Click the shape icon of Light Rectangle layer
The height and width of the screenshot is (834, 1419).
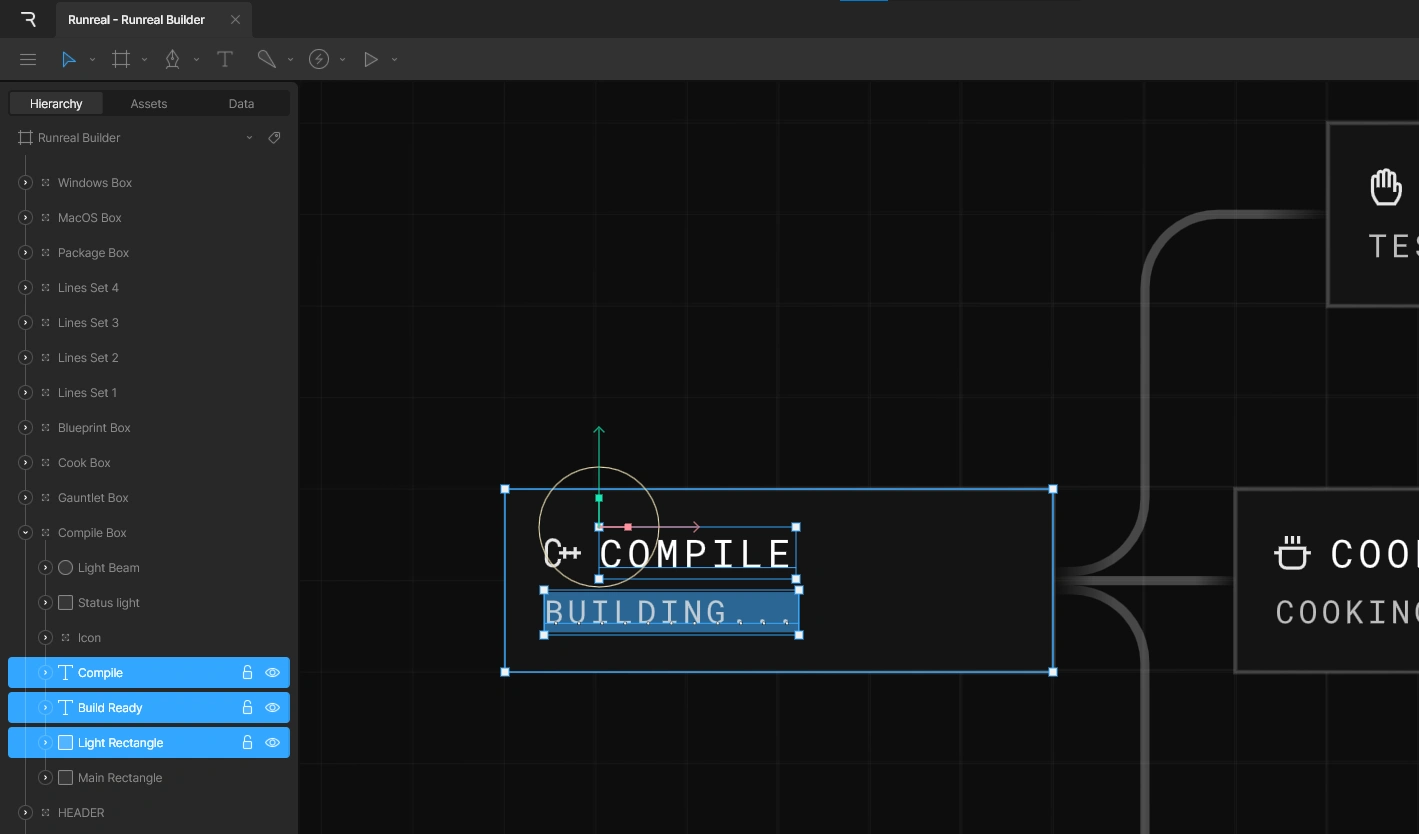click(x=66, y=743)
